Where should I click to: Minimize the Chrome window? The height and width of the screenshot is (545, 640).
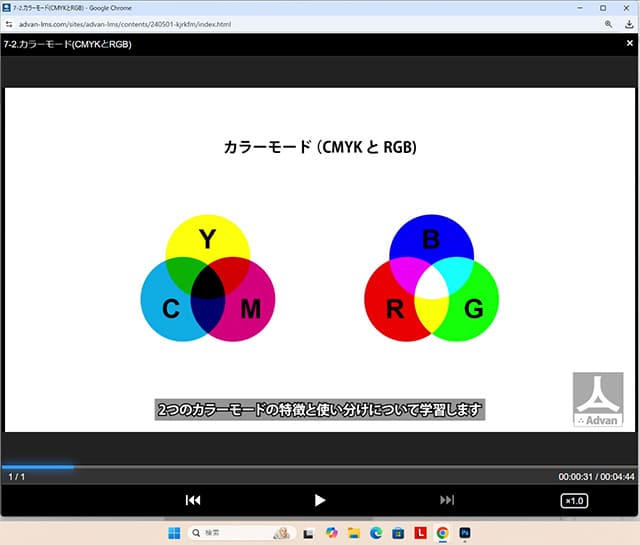click(x=580, y=8)
